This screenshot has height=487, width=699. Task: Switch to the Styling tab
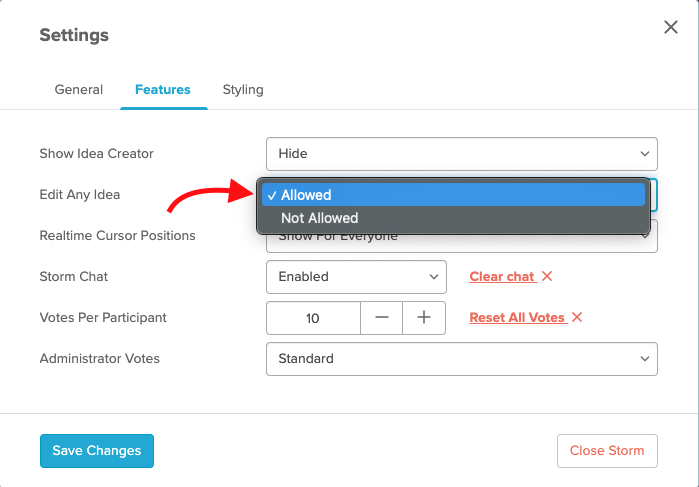(x=243, y=90)
